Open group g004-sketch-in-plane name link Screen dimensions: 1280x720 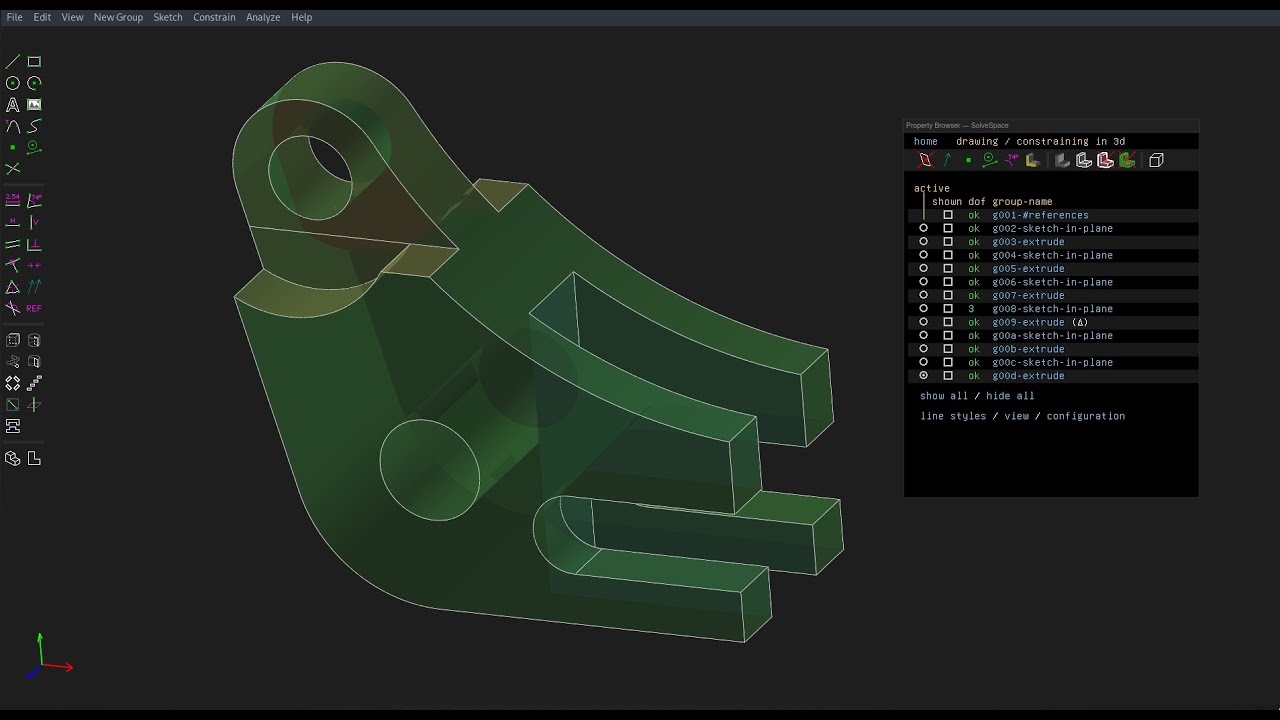[1052, 255]
